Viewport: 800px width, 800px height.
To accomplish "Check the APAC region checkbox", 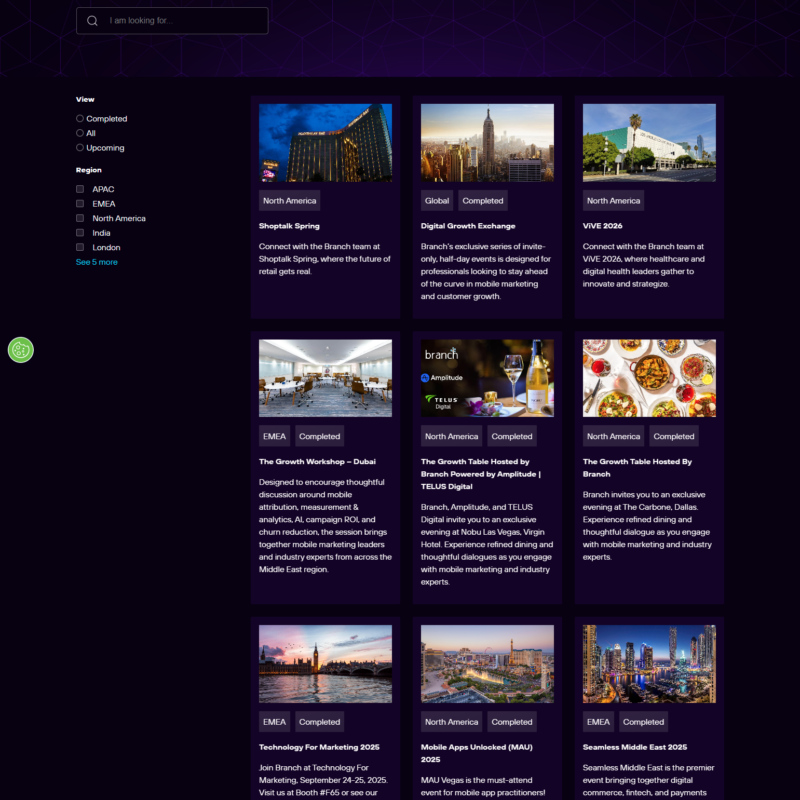I will tap(80, 189).
